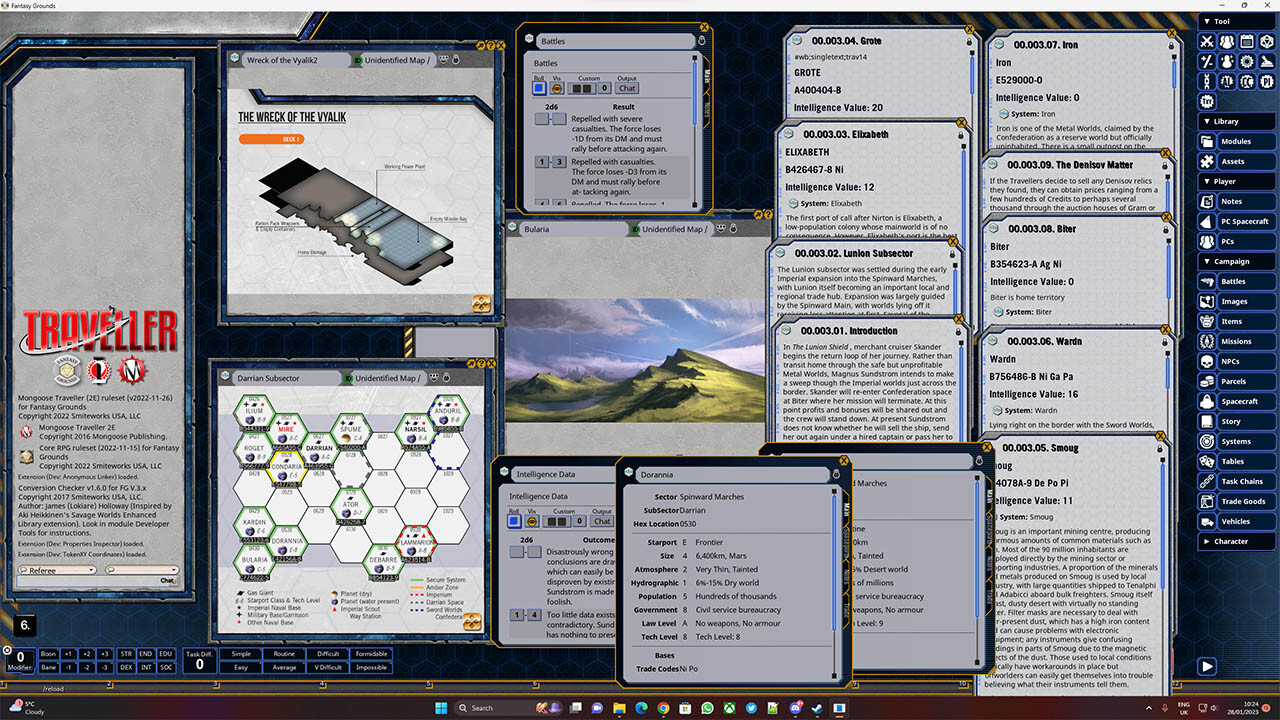The width and height of the screenshot is (1280, 720).
Task: Select the Main tab on Battles window
Action: (x=708, y=77)
